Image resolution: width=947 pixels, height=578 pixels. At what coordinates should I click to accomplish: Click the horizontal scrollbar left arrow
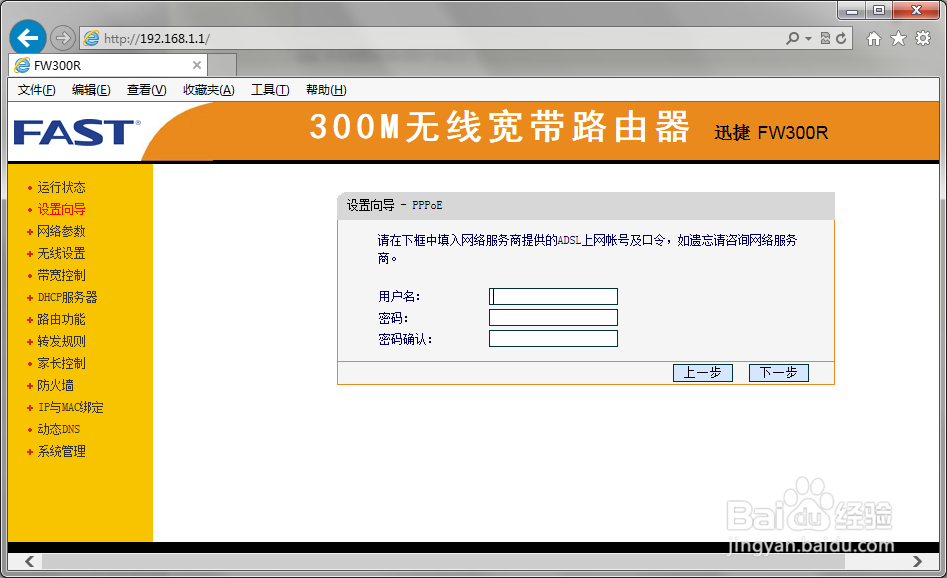[x=29, y=561]
